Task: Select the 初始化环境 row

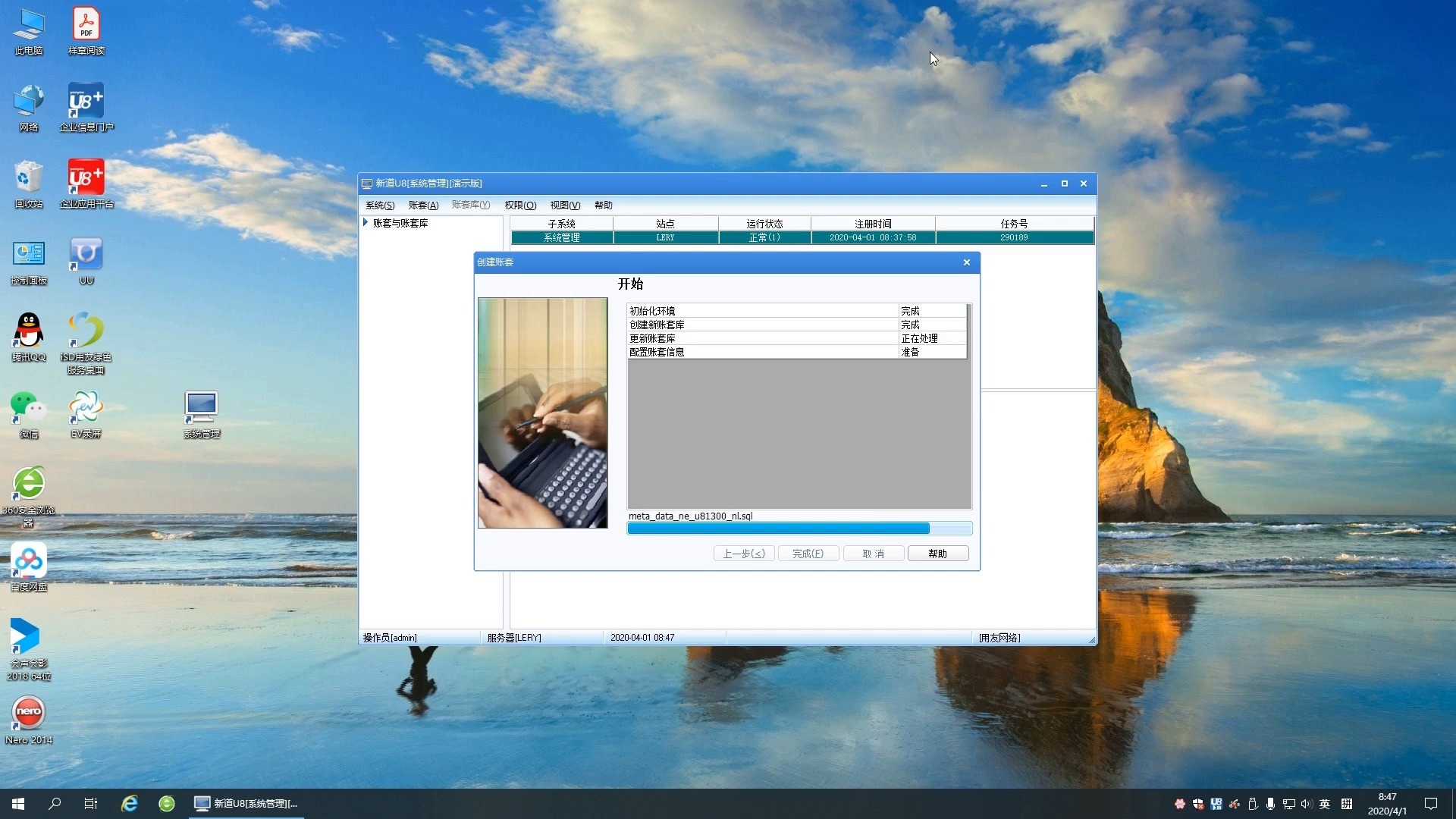Action: coord(797,311)
